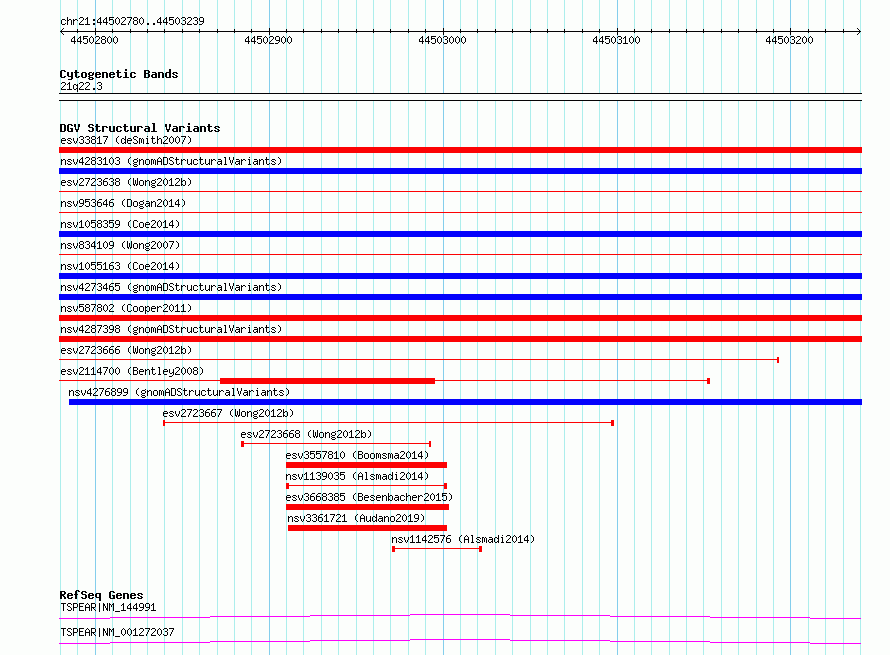This screenshot has height=655, width=890.
Task: Select nsv587802 (Cooper2011) label
Action: 126,308
